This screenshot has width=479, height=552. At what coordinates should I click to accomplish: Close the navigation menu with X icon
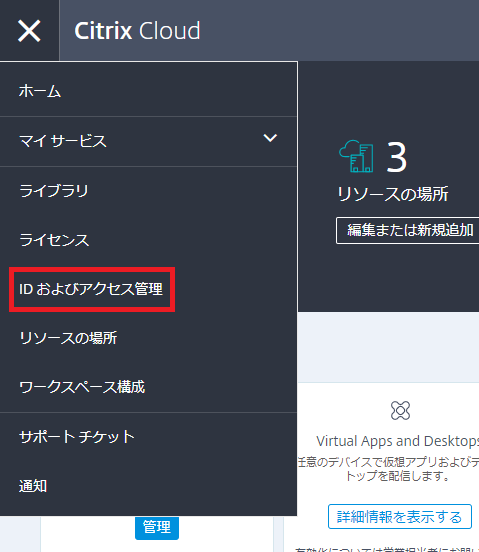pos(29,31)
